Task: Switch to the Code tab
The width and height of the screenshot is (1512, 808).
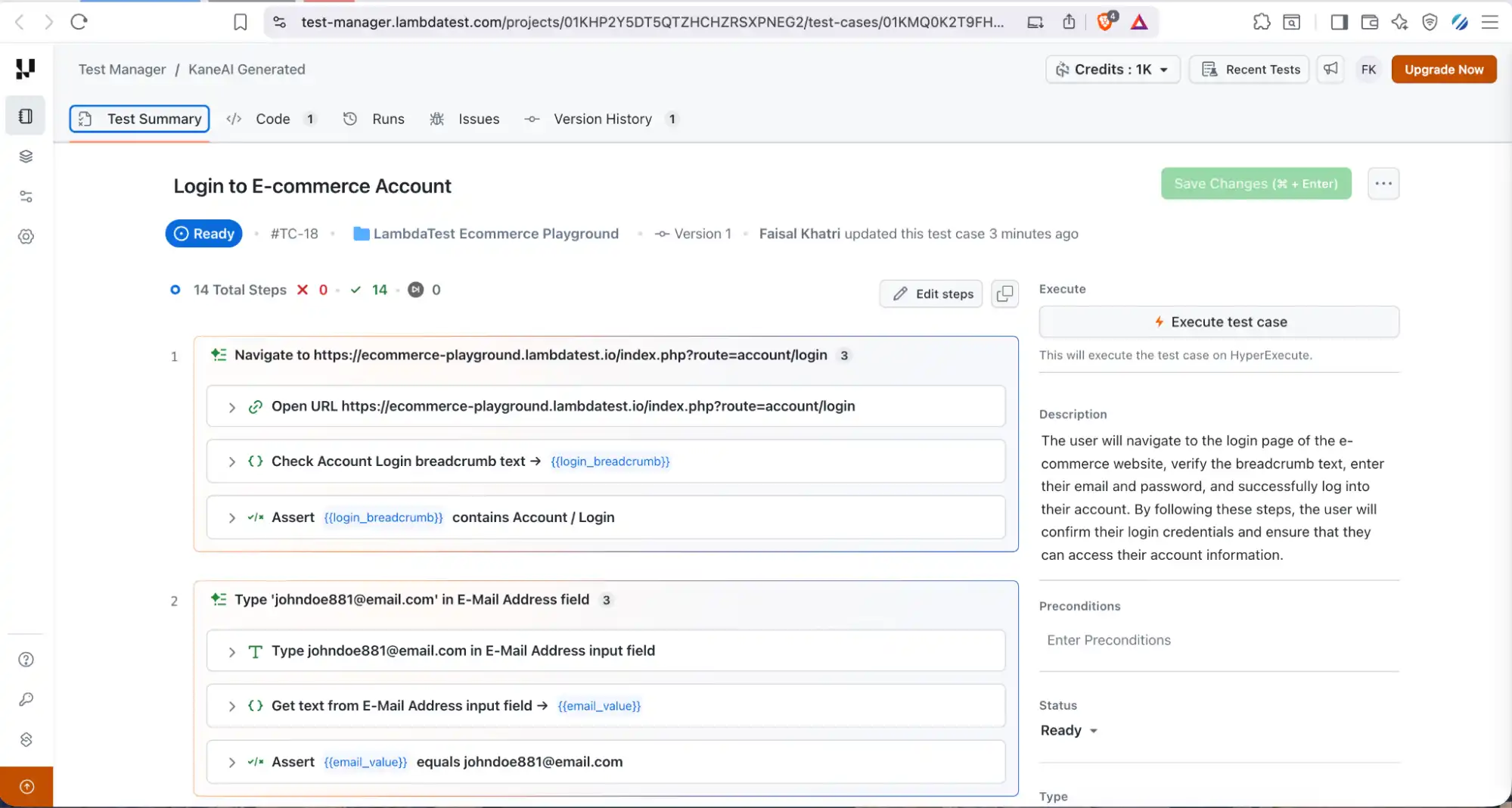Action: pos(271,119)
